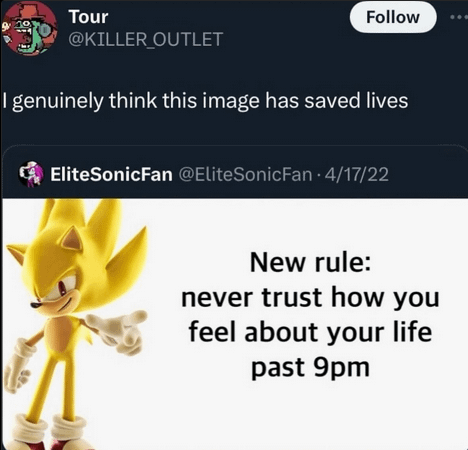Click Super Sonic's white sock cuffs
This screenshot has width=468, height=450.
(x=50, y=427)
